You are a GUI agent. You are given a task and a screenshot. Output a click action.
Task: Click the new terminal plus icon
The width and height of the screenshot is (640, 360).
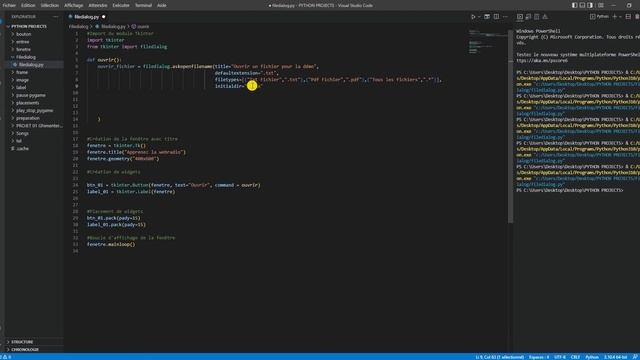[x=615, y=17]
